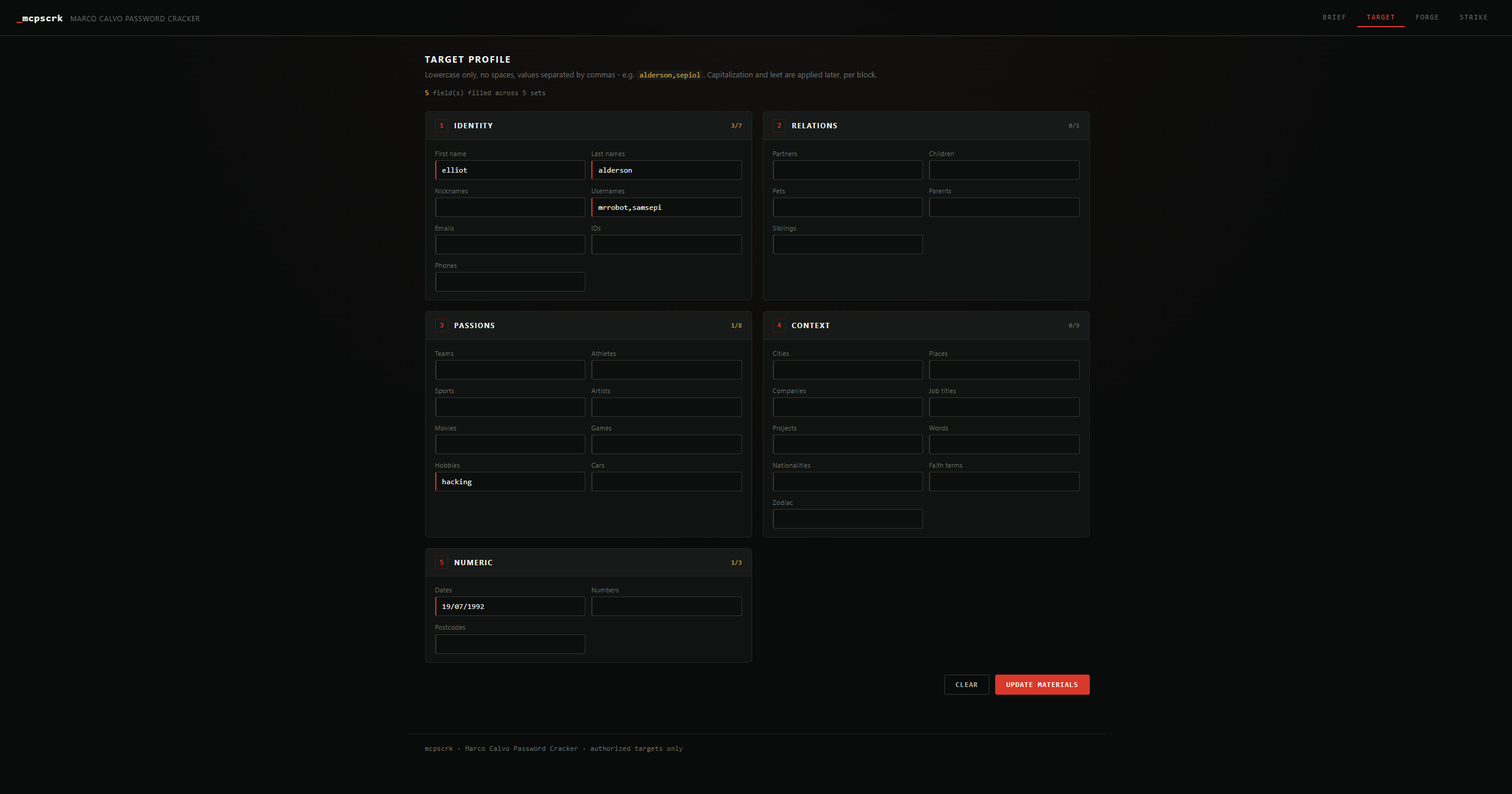Click the Nicknames input field

click(x=510, y=208)
